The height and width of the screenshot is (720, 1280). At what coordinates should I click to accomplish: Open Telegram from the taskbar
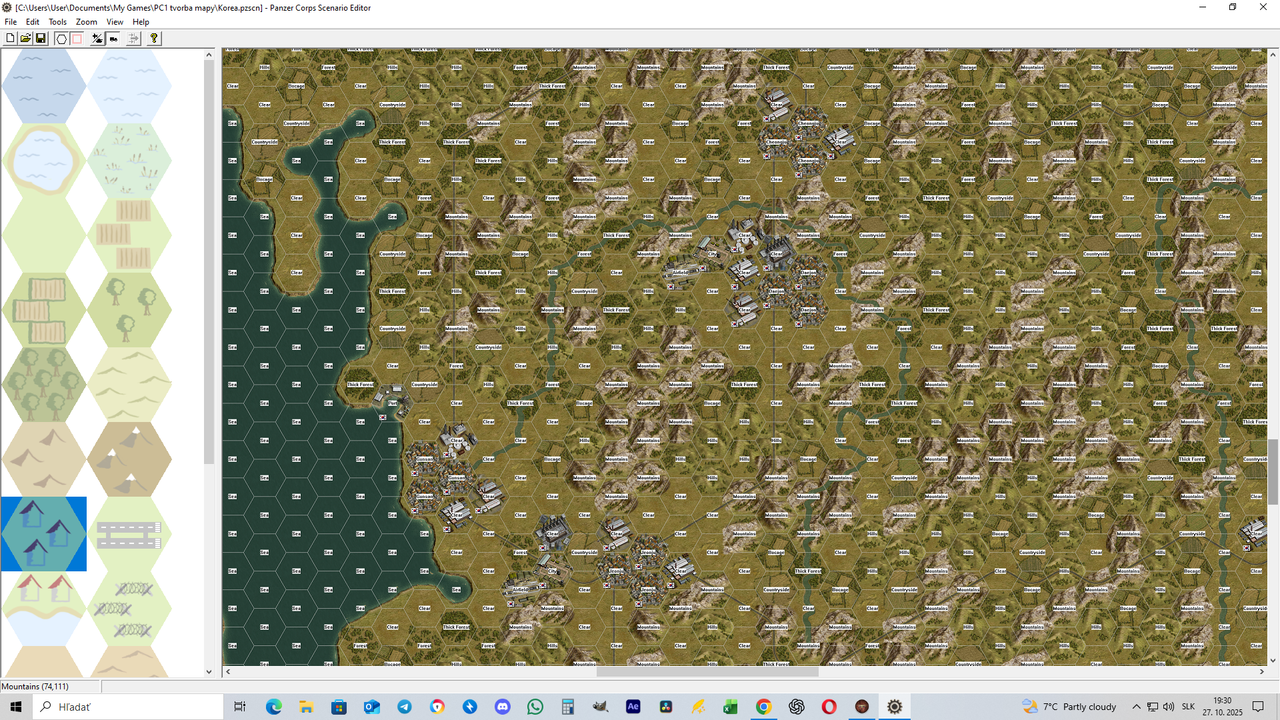coord(404,706)
